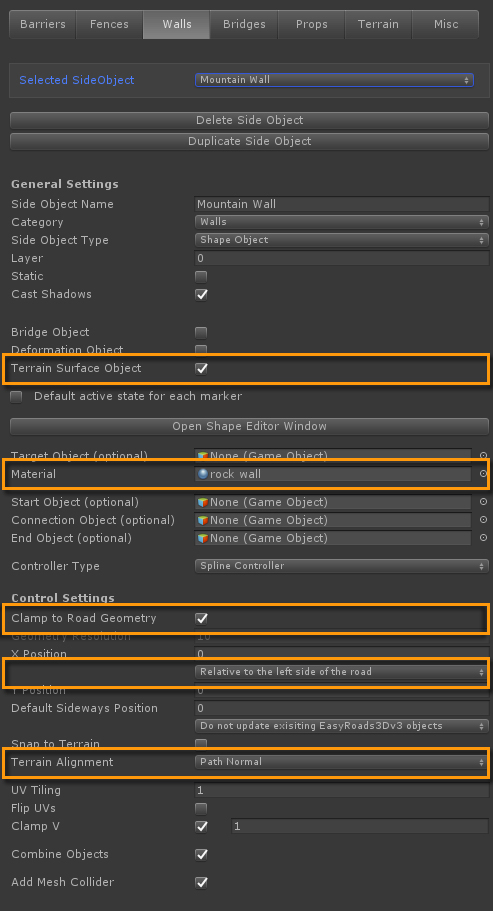493x911 pixels.
Task: Open object picker for Start Object
Action: pos(483,502)
